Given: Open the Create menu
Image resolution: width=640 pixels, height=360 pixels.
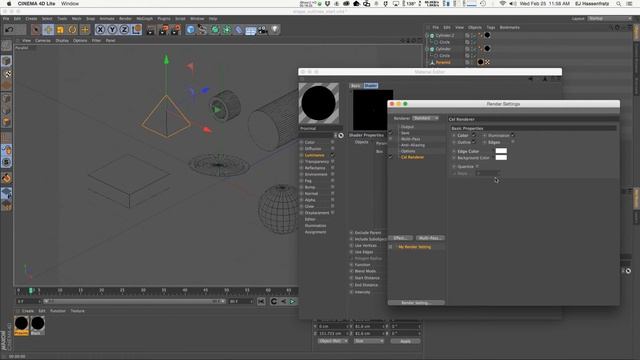Looking at the screenshot, I should (31, 19).
